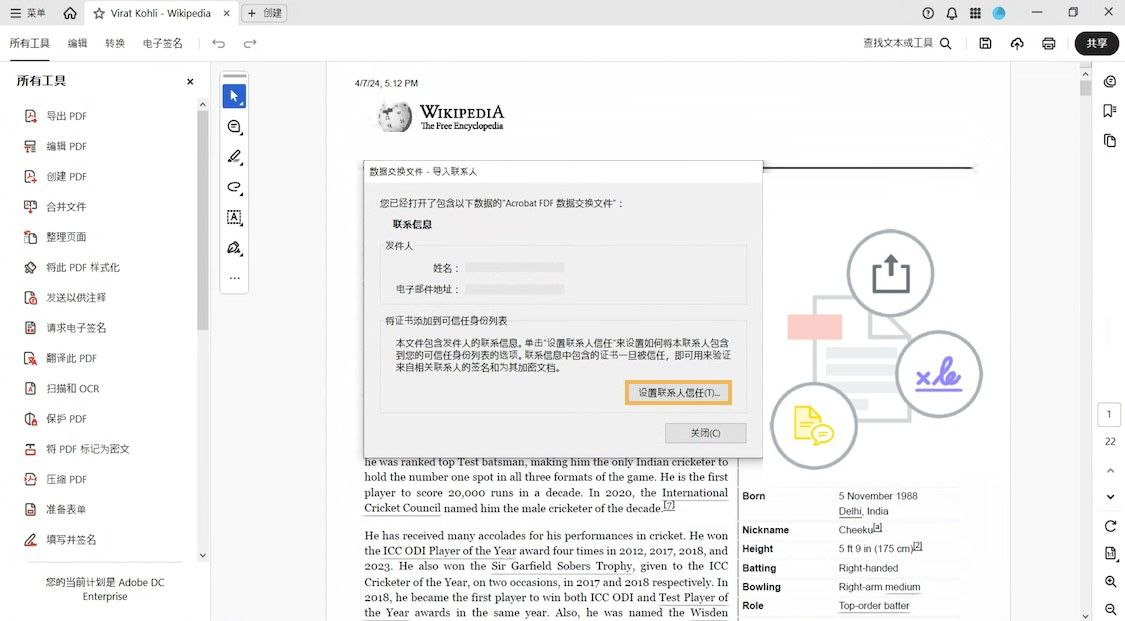Expand more quick tools via the ellipsis

[234, 277]
